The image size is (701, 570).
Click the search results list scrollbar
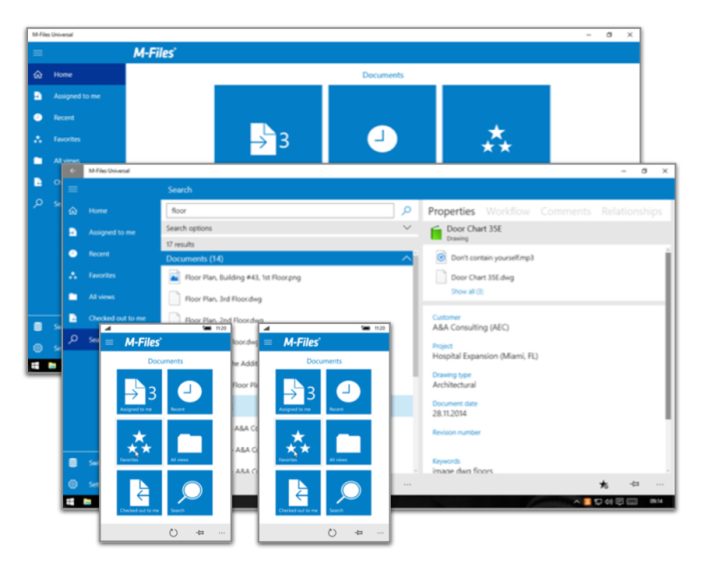coord(415,315)
